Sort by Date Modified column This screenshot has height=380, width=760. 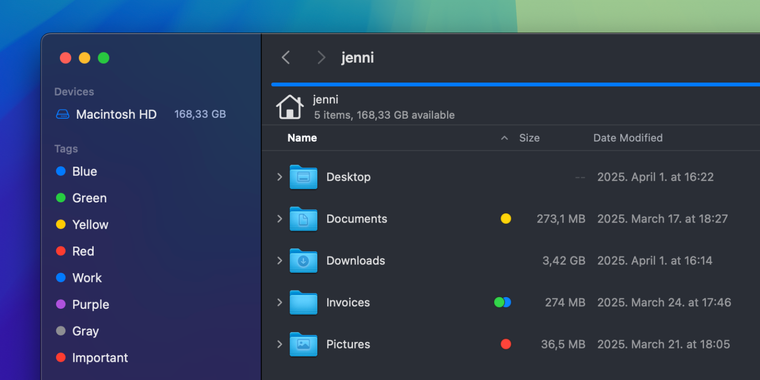[628, 138]
